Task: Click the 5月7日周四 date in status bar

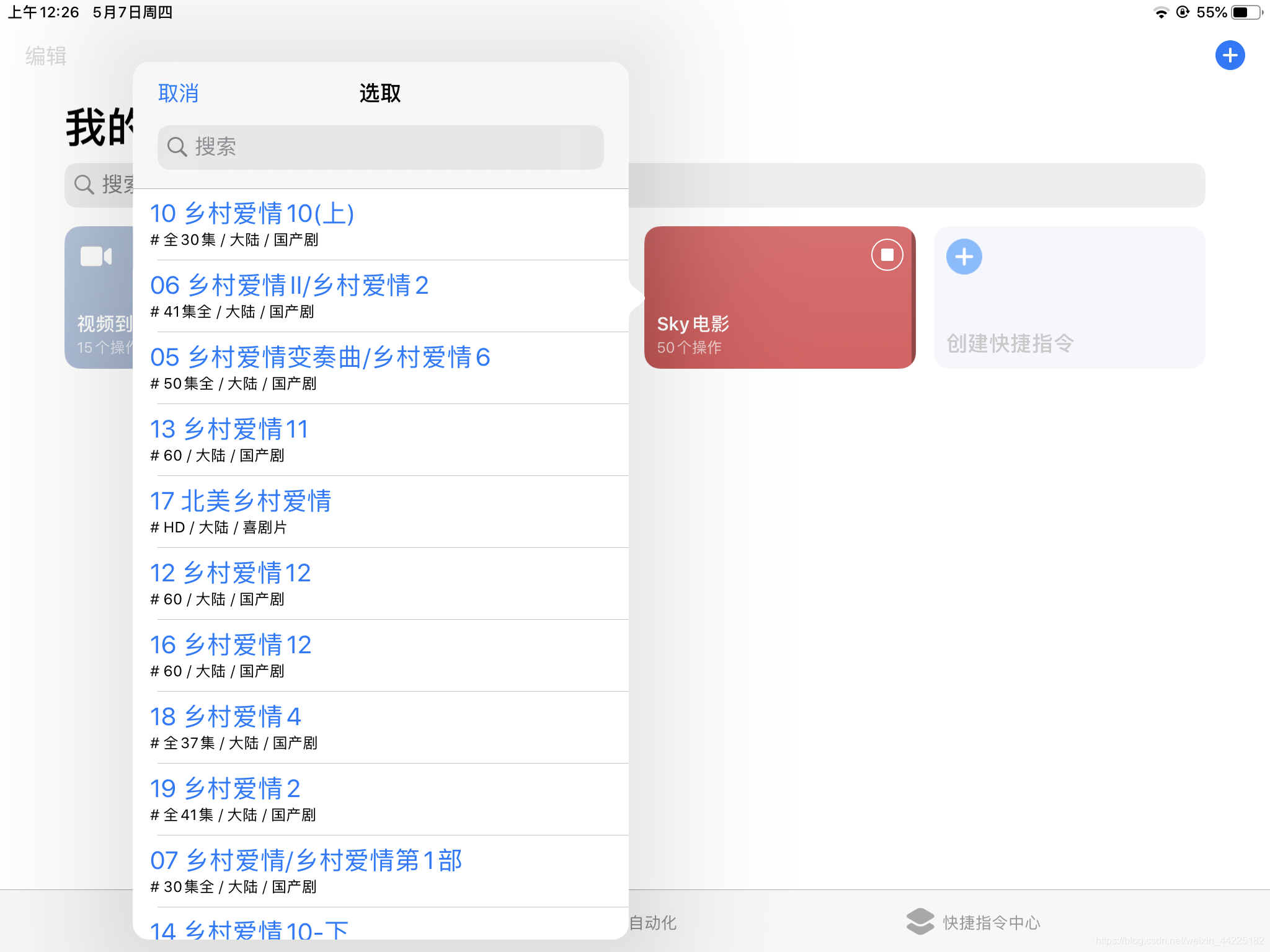Action: tap(133, 12)
